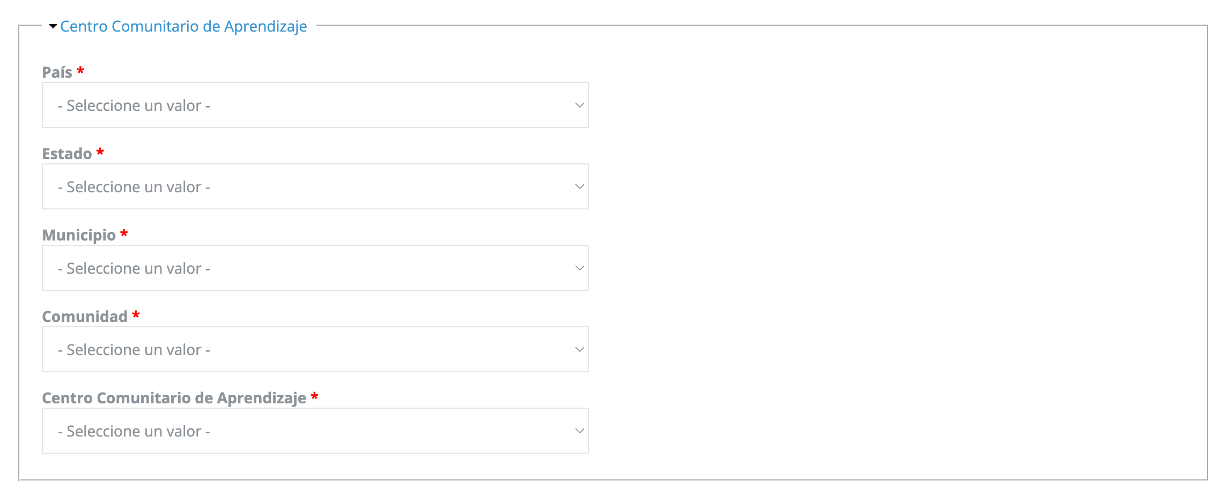Click the chevron arrow in País field
This screenshot has width=1224, height=496.
[x=579, y=105]
